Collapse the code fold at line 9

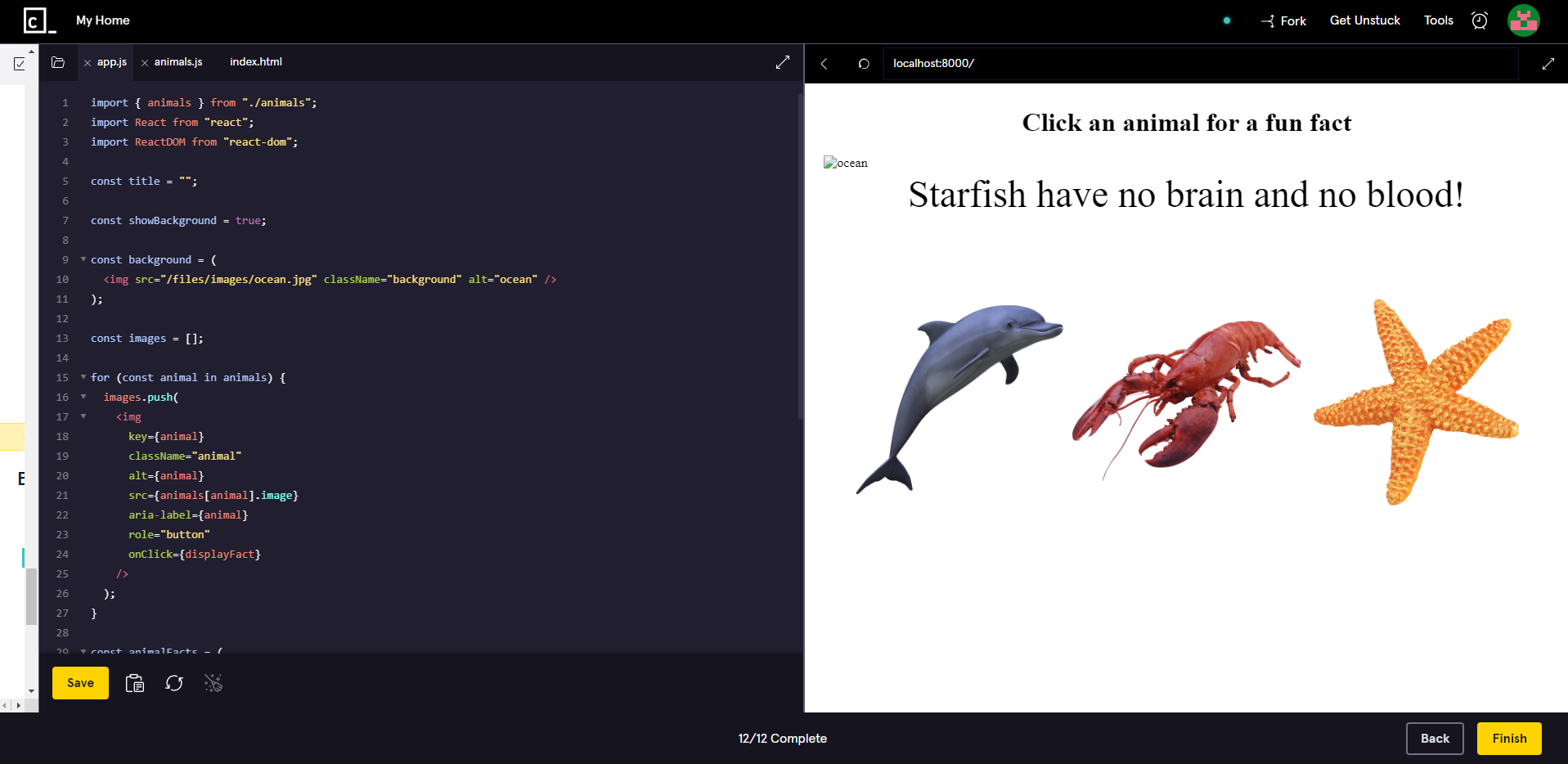click(83, 258)
